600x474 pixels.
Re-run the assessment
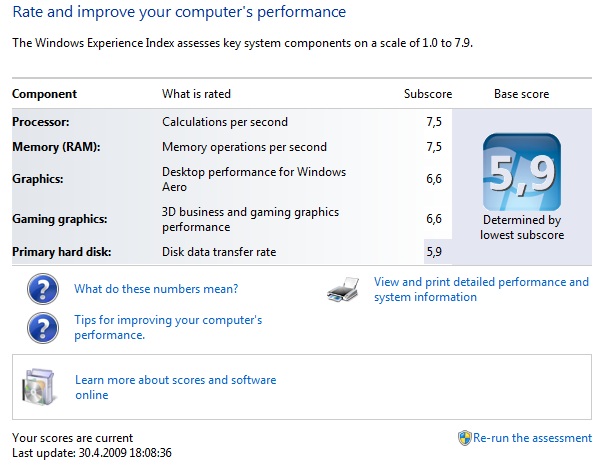tap(532, 438)
